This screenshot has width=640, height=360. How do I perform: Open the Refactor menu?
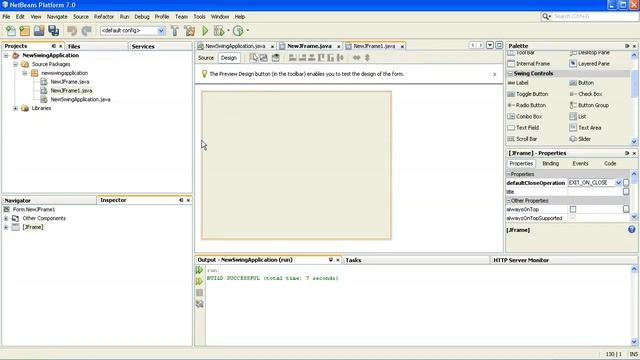[104, 17]
